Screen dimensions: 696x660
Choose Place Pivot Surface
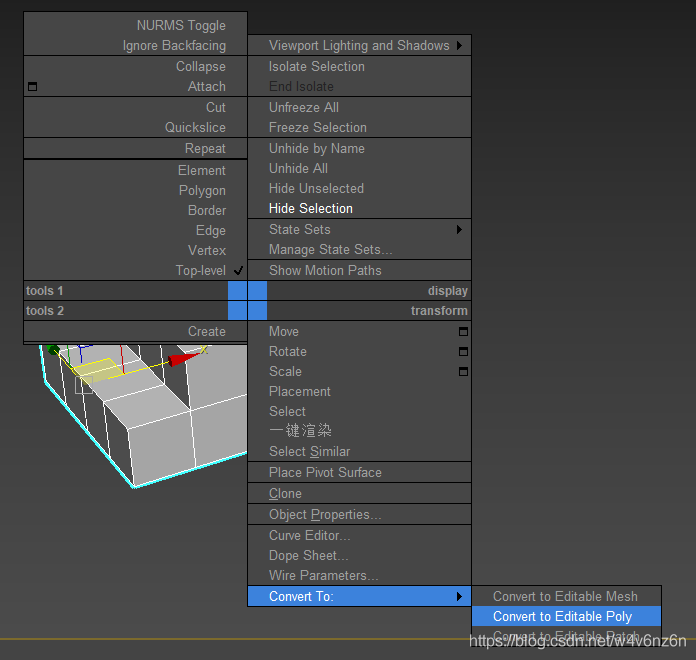(x=325, y=472)
